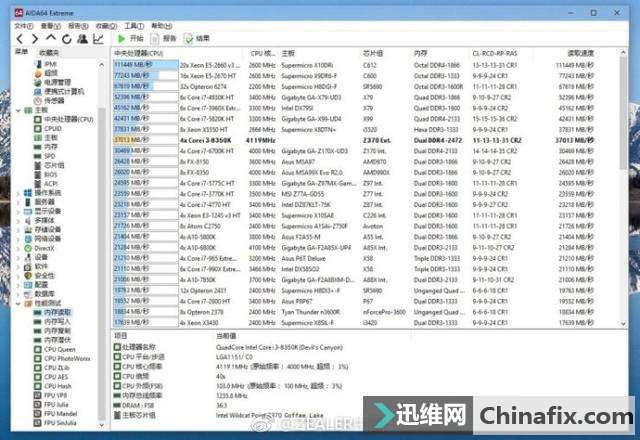Click the sidebar tree scroll-up arrow

coord(102,64)
